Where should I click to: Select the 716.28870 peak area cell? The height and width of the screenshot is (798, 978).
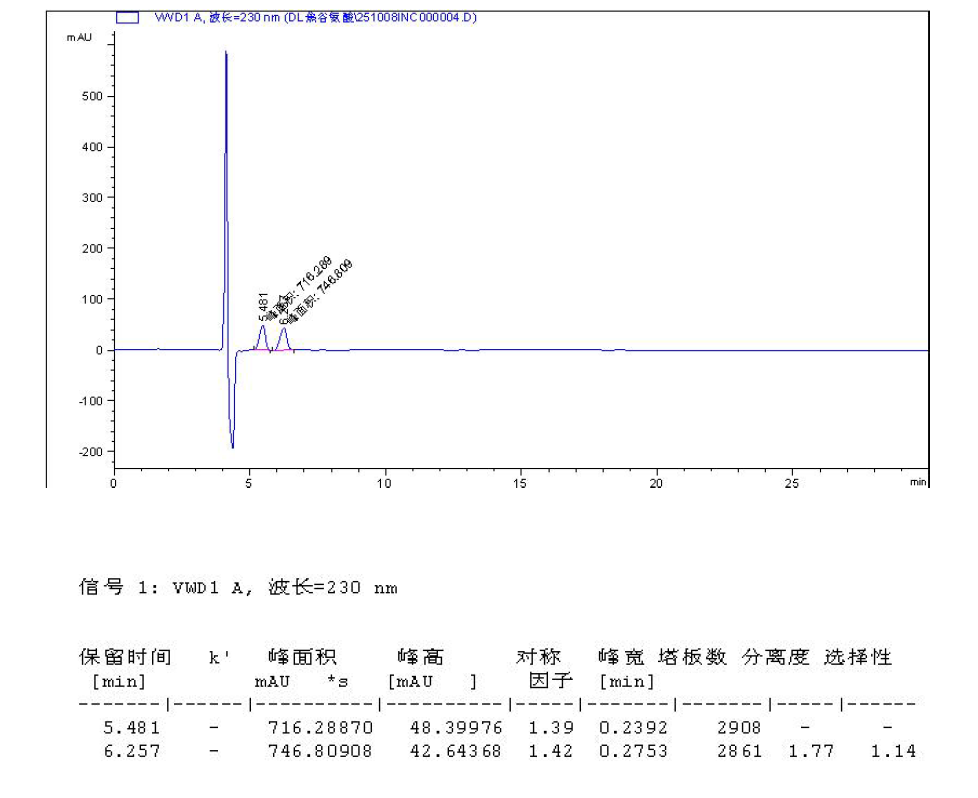[x=319, y=727]
